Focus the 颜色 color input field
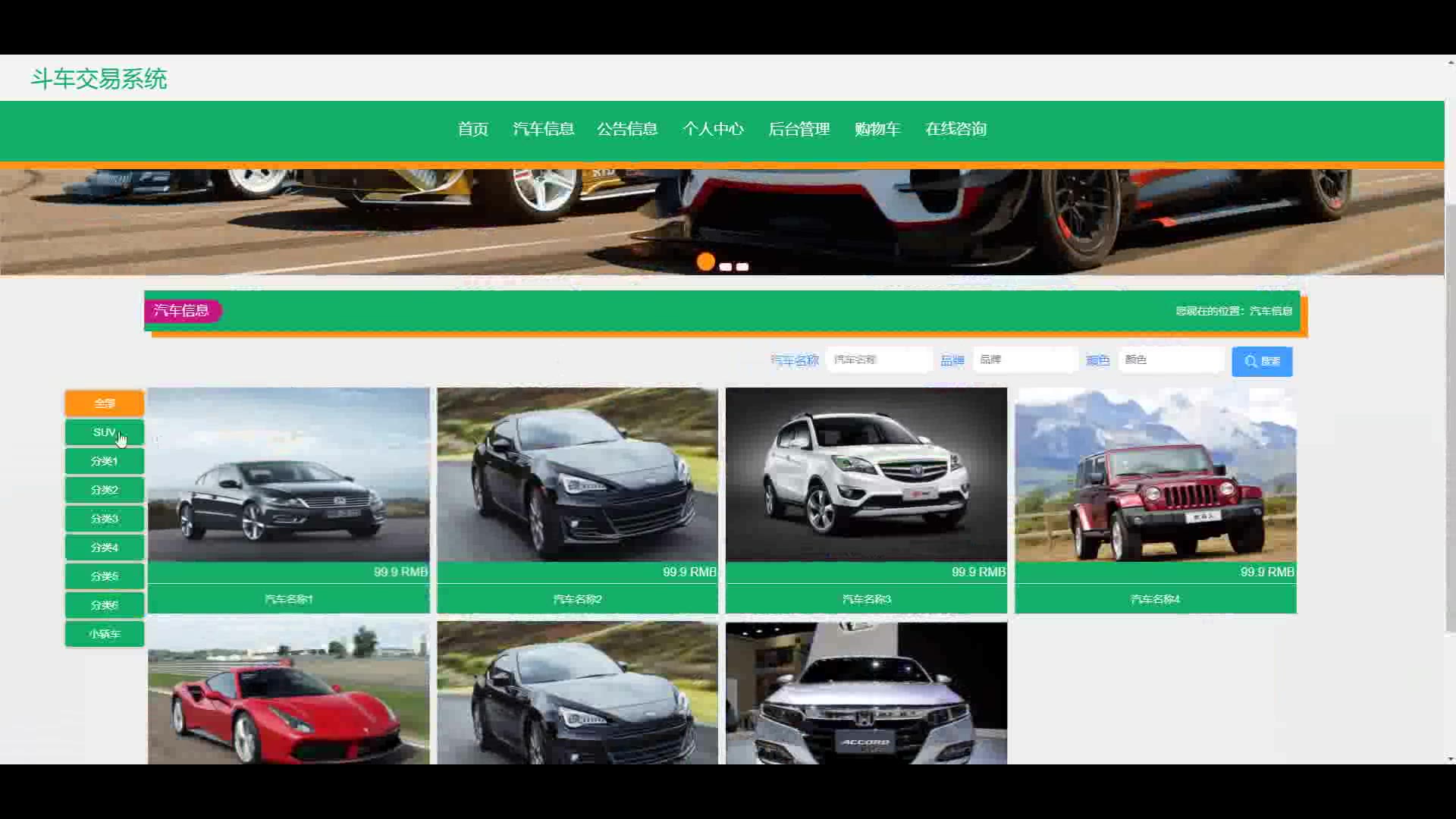 click(1171, 360)
